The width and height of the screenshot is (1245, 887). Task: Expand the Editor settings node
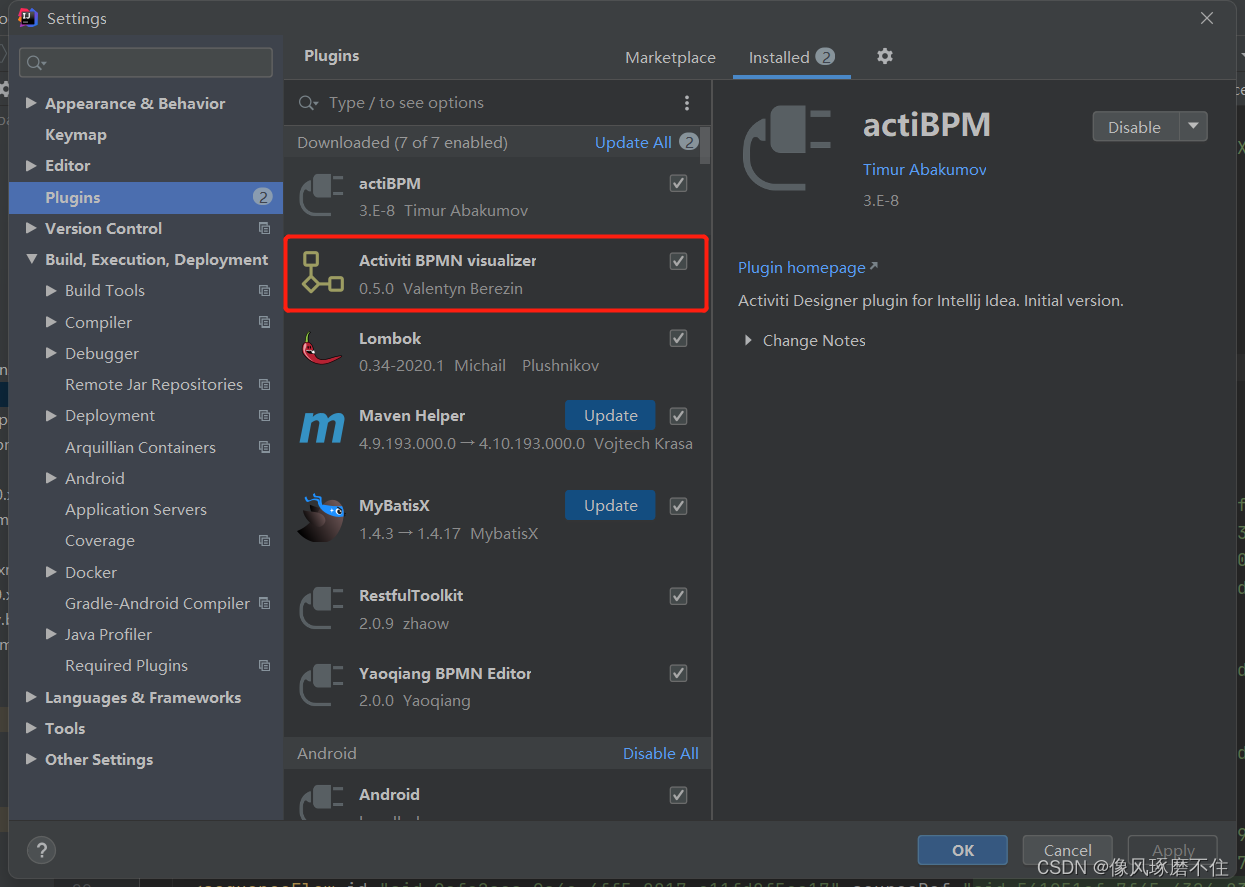point(31,165)
